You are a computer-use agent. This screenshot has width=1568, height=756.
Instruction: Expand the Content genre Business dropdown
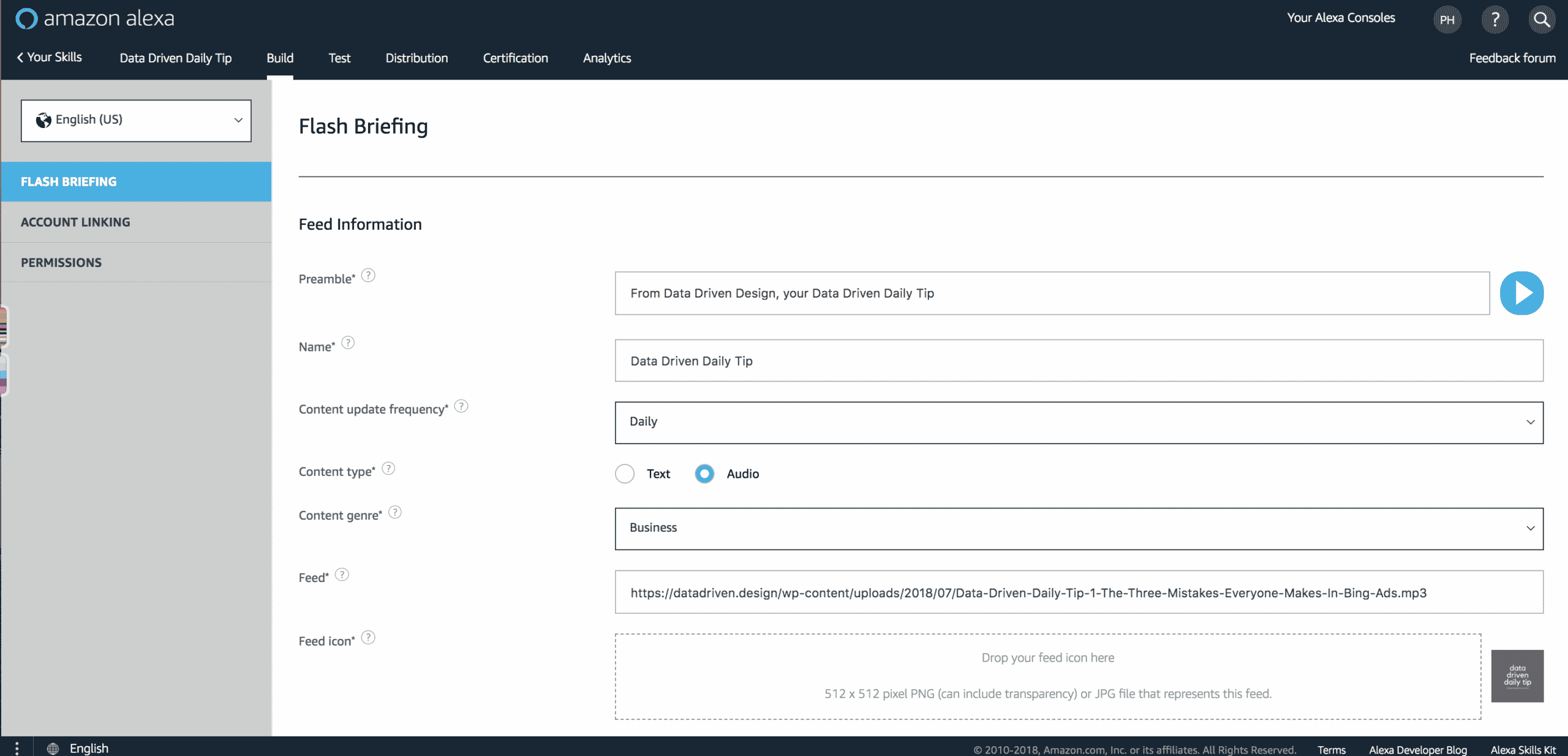[1079, 528]
